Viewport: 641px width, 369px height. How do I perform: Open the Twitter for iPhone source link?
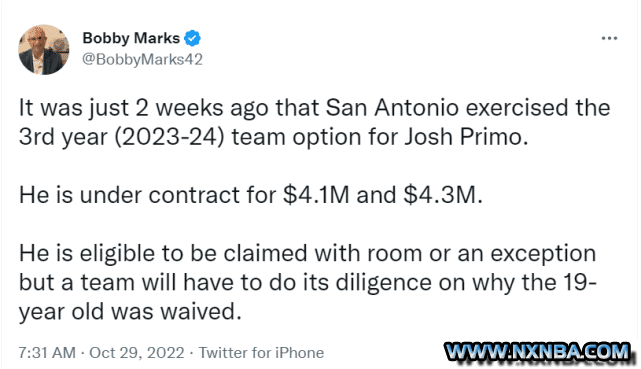pyautogui.click(x=261, y=353)
